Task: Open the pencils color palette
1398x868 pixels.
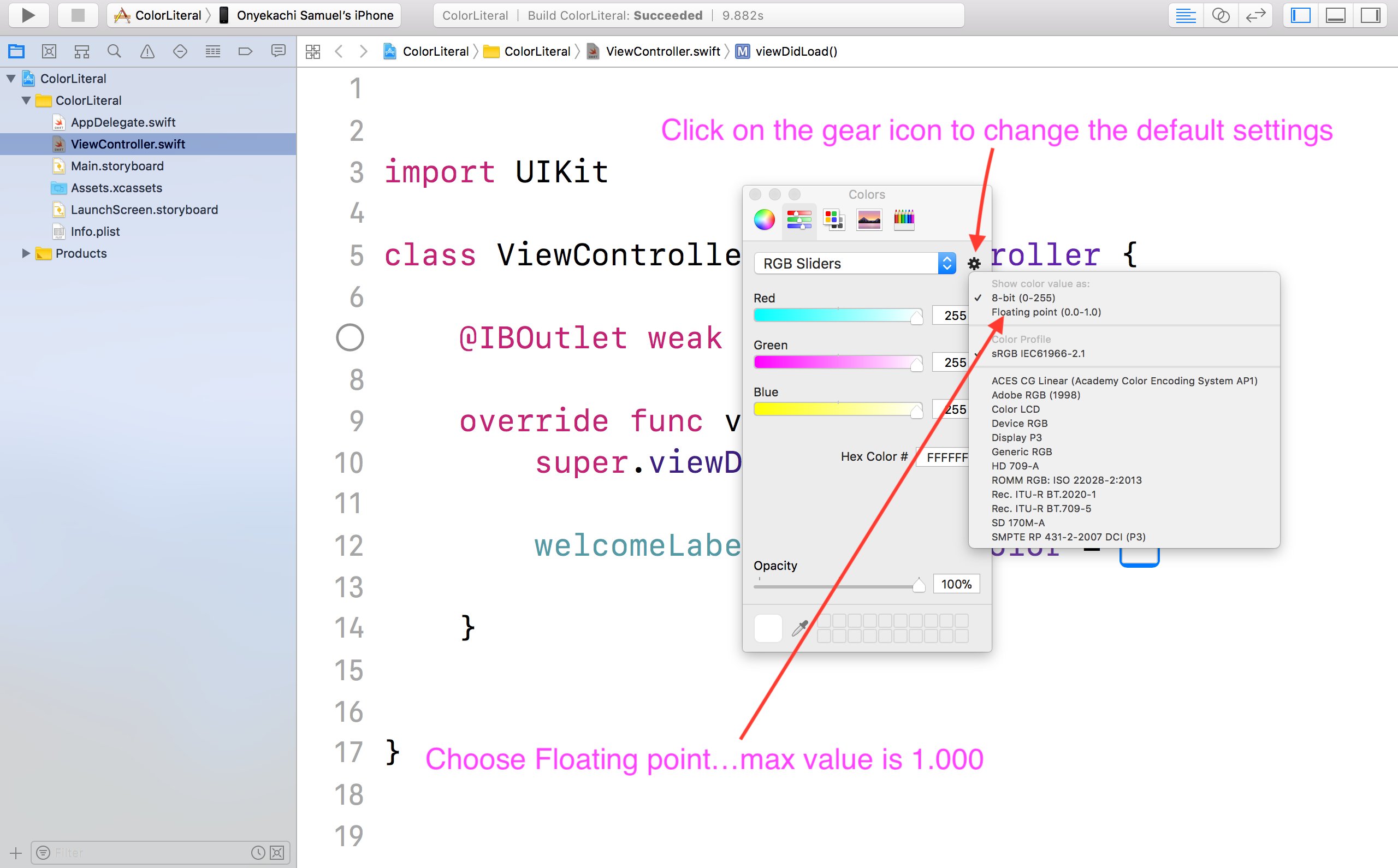Action: tap(904, 220)
